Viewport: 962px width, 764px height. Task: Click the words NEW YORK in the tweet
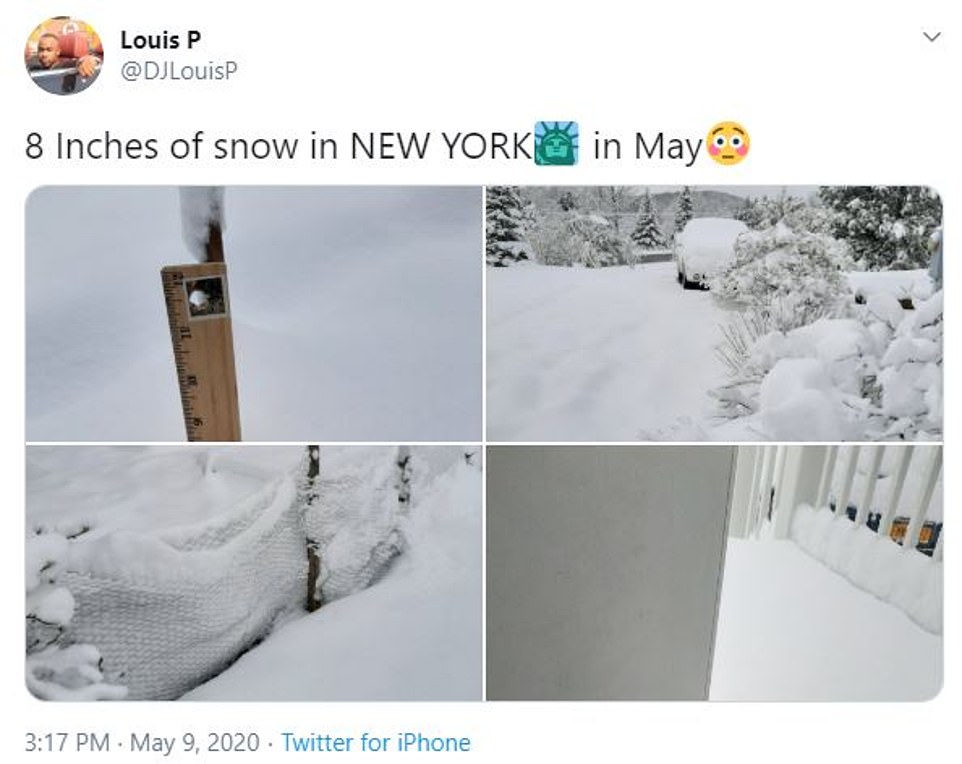(x=439, y=146)
